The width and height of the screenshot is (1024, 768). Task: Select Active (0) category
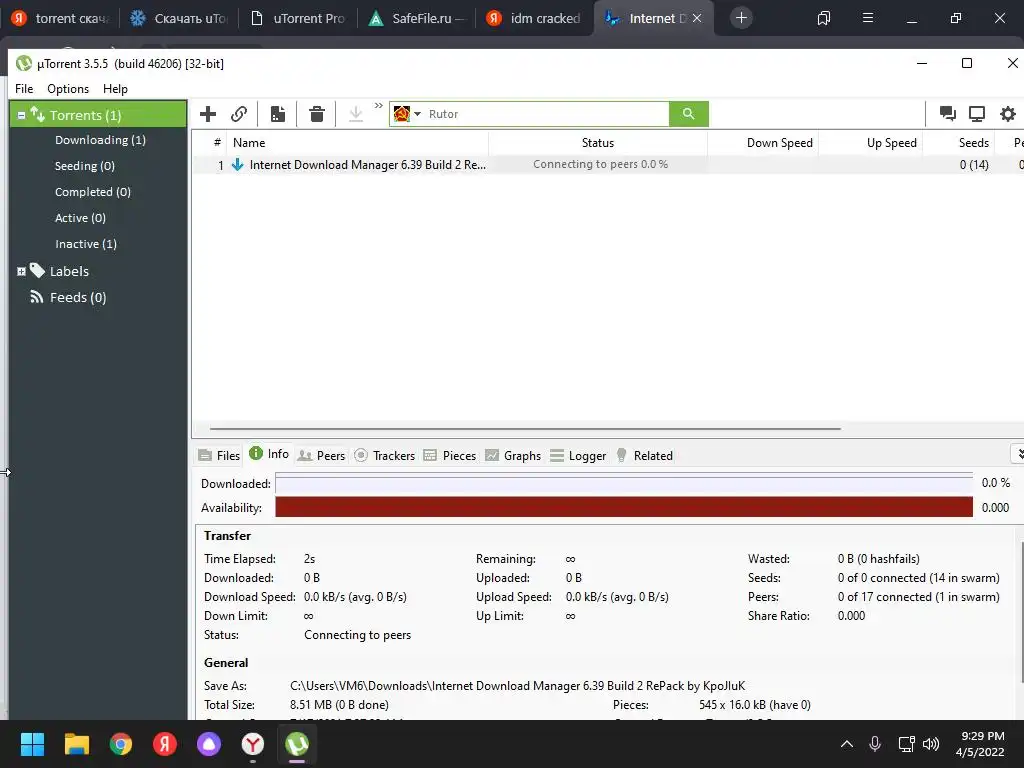coord(80,218)
